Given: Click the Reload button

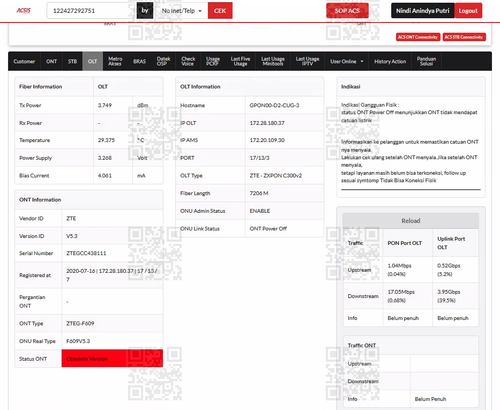Looking at the screenshot, I should [411, 221].
